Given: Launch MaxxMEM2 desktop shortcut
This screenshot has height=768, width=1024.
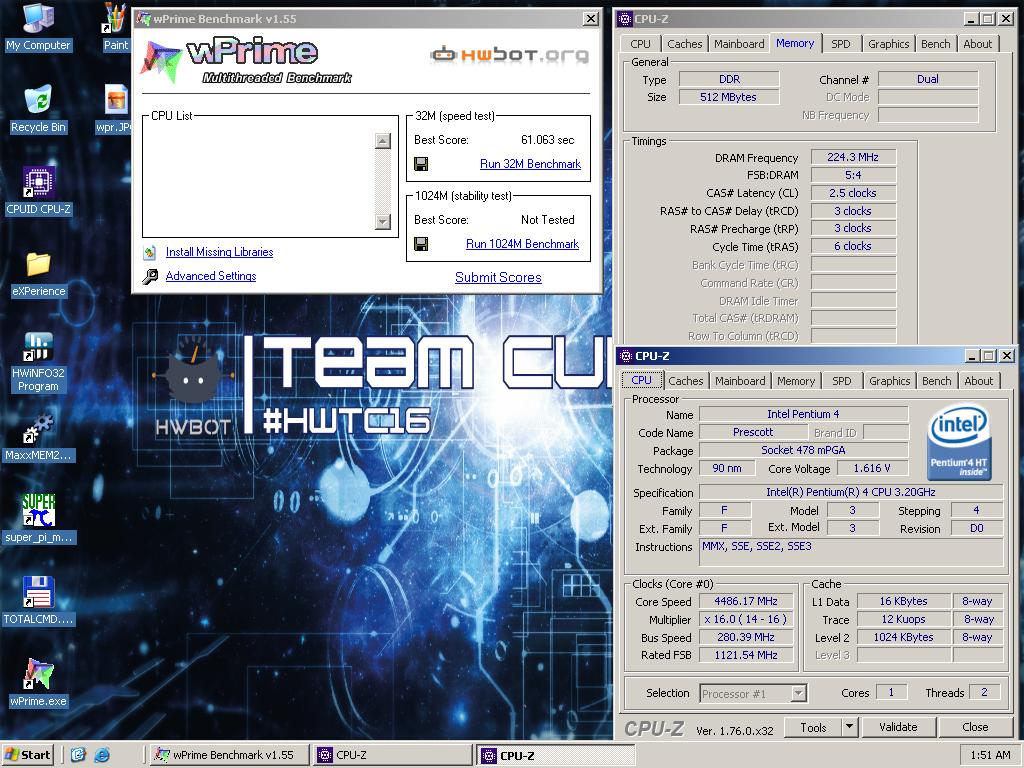Looking at the screenshot, I should pyautogui.click(x=38, y=437).
